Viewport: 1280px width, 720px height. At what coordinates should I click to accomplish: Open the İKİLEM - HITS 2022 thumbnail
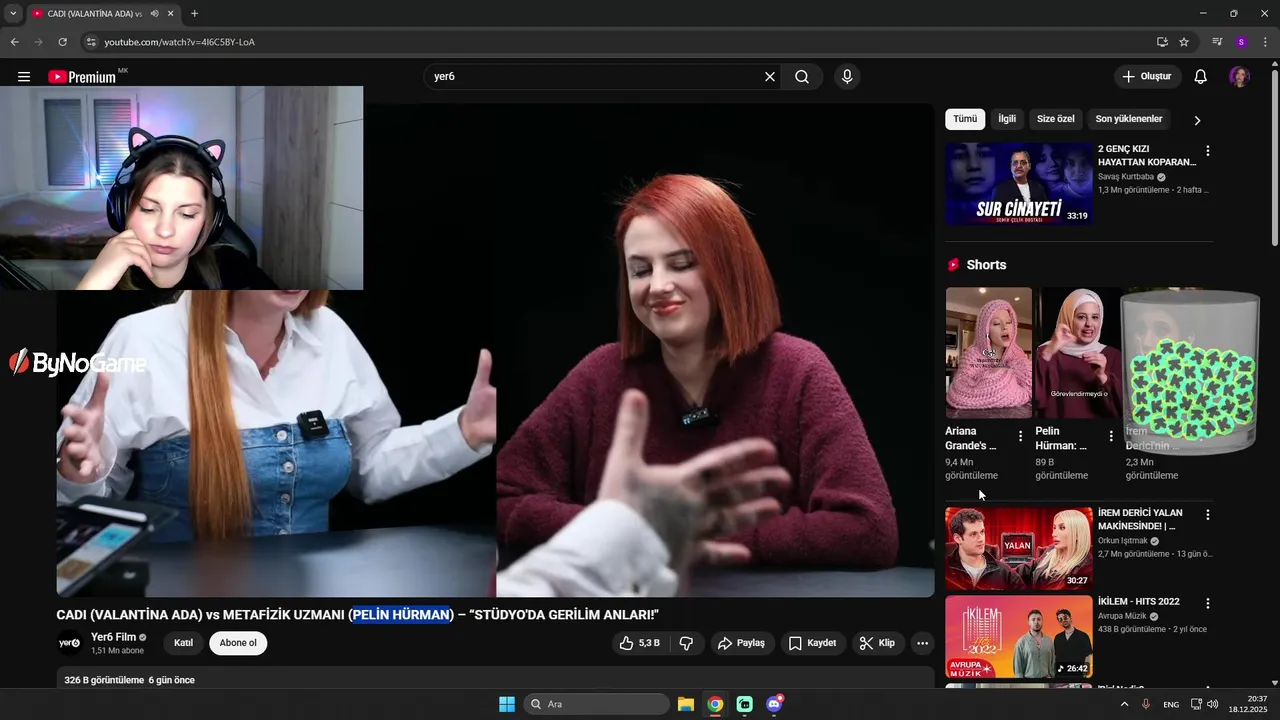pos(1019,637)
